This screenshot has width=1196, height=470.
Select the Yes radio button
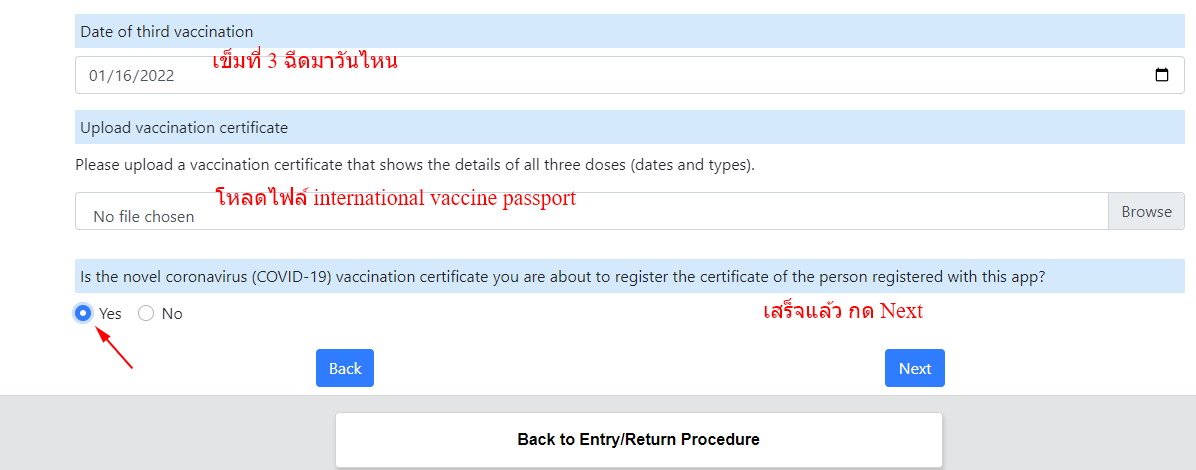click(x=83, y=313)
